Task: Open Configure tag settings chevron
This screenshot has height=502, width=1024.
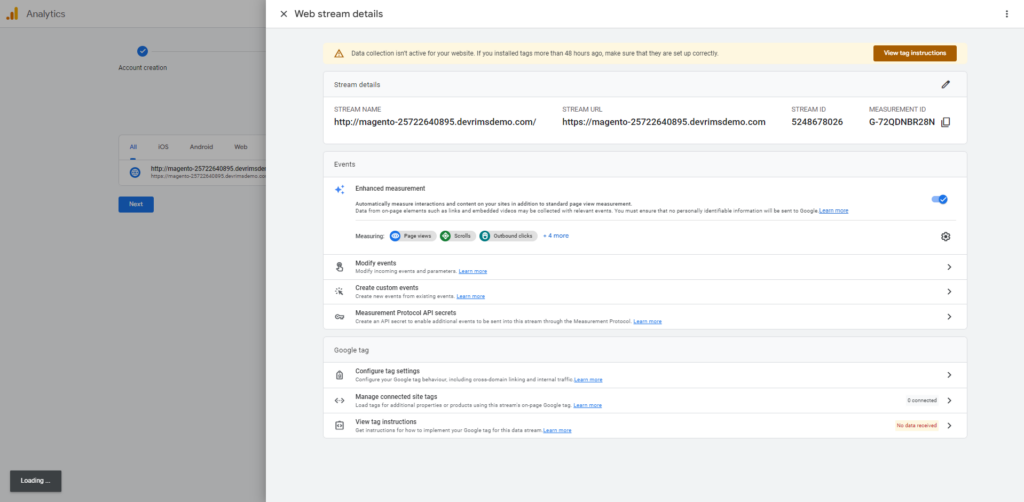Action: click(949, 375)
